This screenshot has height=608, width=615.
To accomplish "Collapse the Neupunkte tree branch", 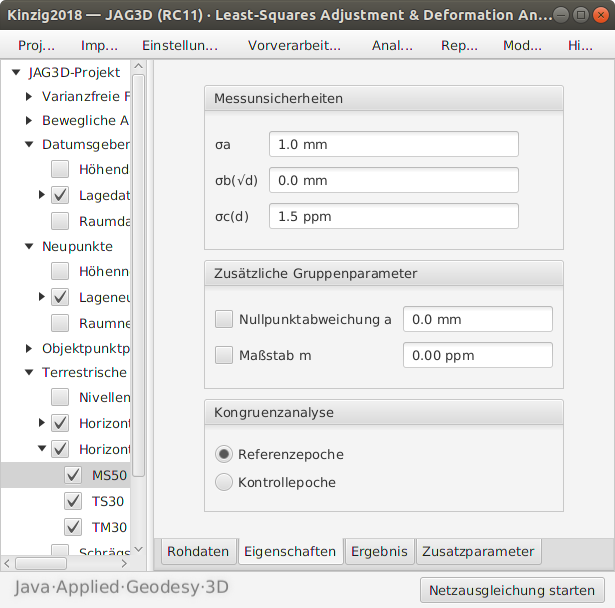I will coord(29,246).
